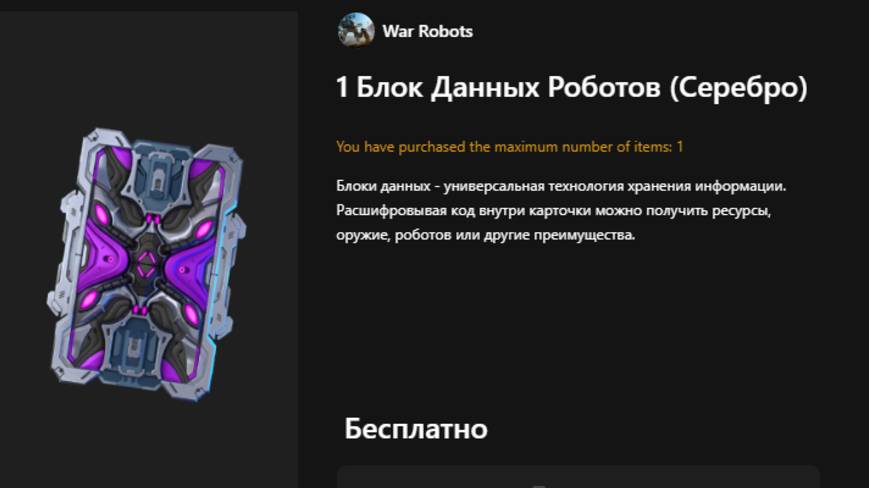Click the "(Серебро)" word in the title

739,88
